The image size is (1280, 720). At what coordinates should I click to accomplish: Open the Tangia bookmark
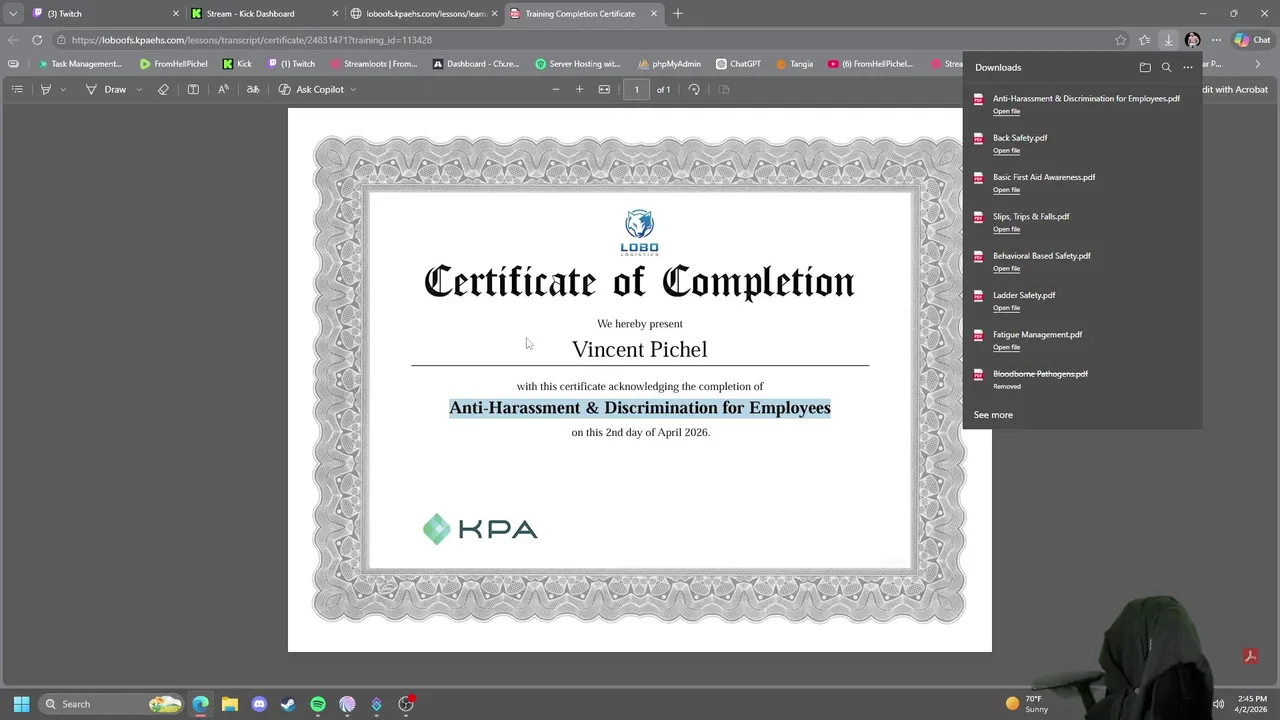click(x=794, y=64)
